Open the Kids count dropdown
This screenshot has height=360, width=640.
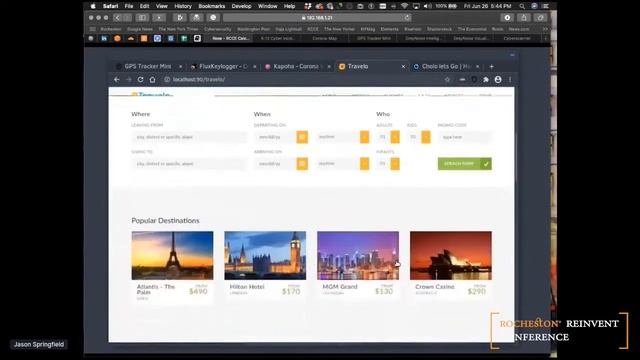click(426, 137)
